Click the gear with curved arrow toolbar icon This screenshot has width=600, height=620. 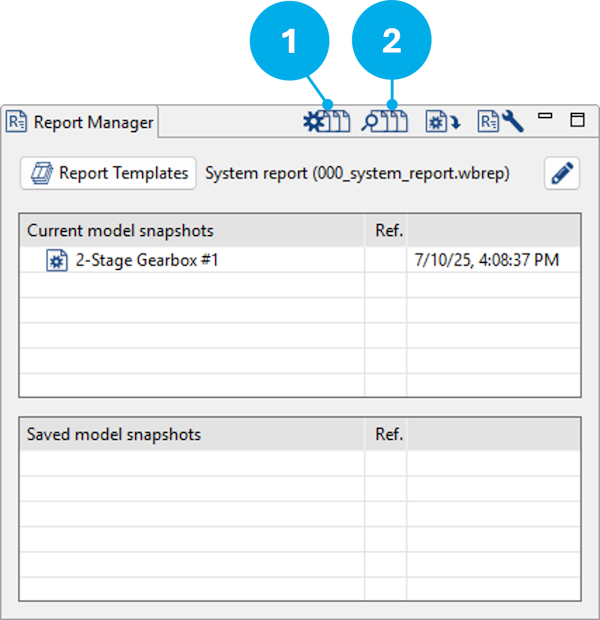[442, 122]
